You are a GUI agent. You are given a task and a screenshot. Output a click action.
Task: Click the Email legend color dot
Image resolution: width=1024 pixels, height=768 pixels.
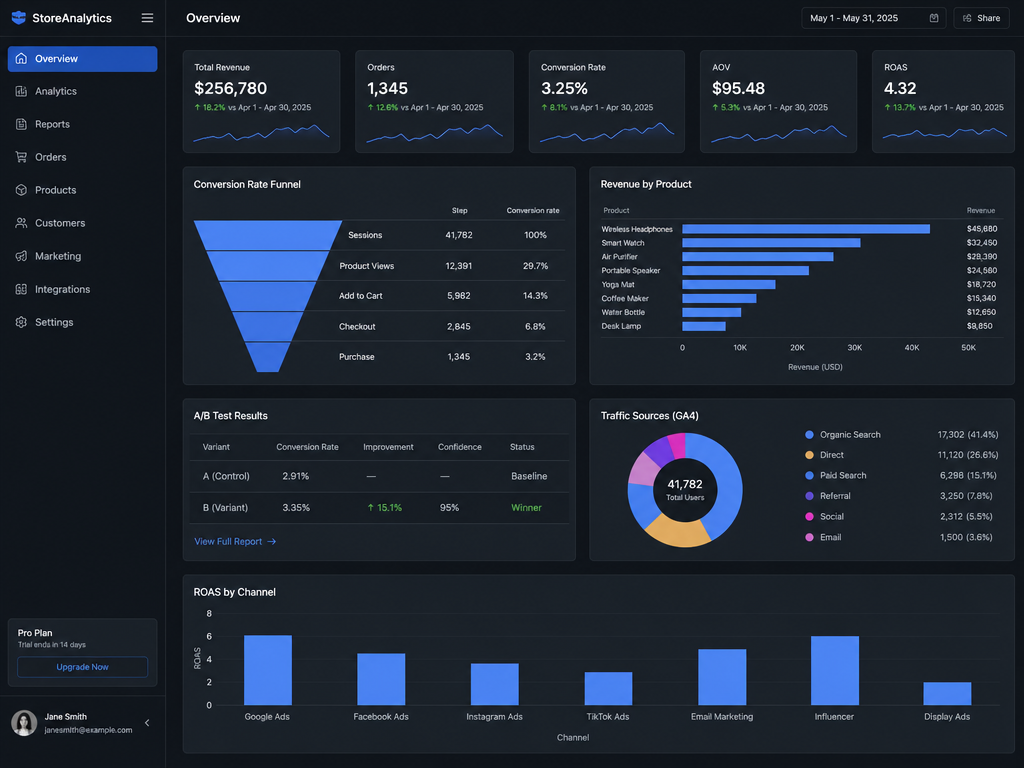(x=809, y=537)
